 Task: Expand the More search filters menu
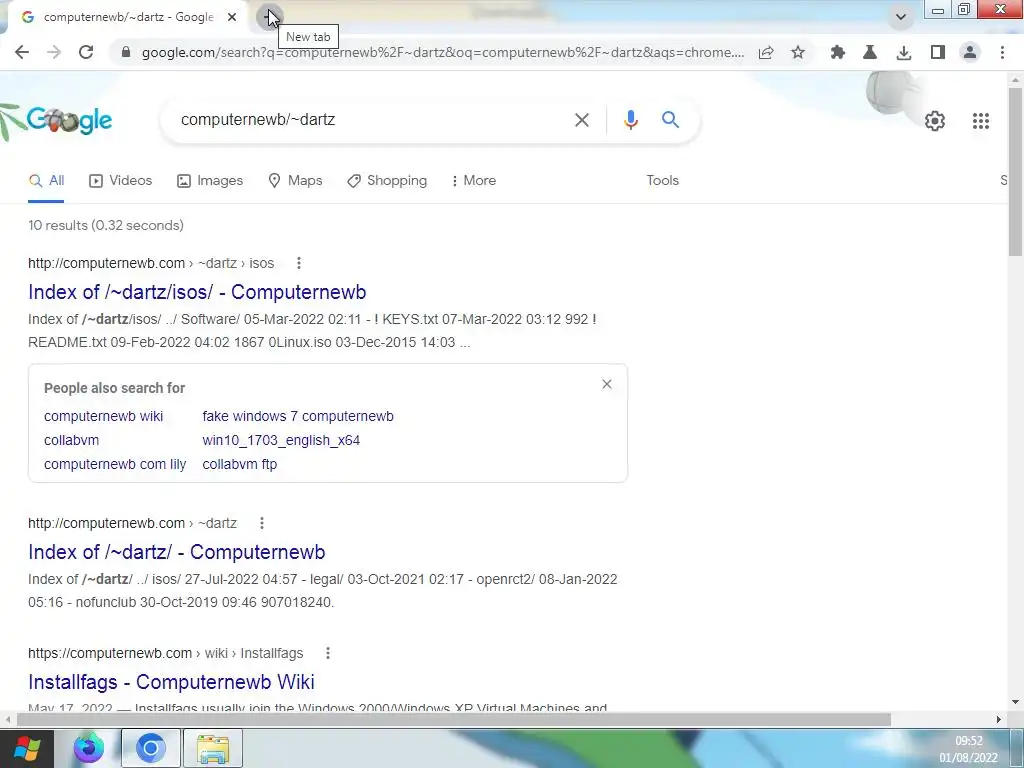[x=474, y=180]
